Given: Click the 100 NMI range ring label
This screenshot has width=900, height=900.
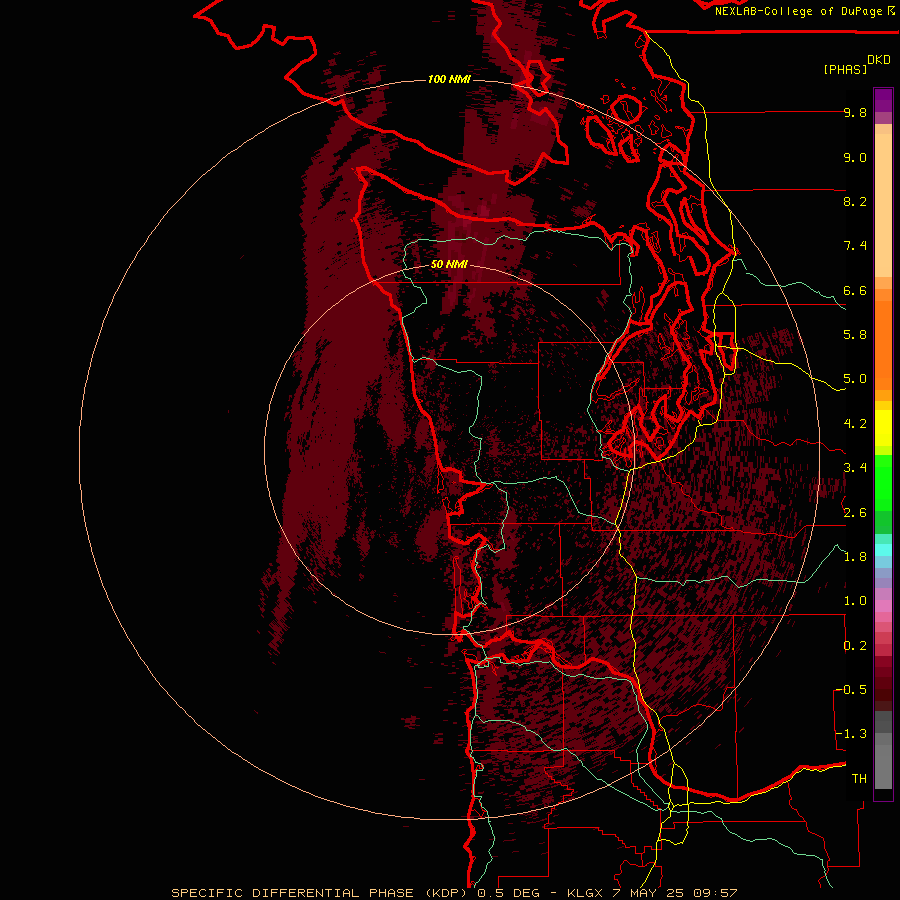Looking at the screenshot, I should pyautogui.click(x=449, y=79).
